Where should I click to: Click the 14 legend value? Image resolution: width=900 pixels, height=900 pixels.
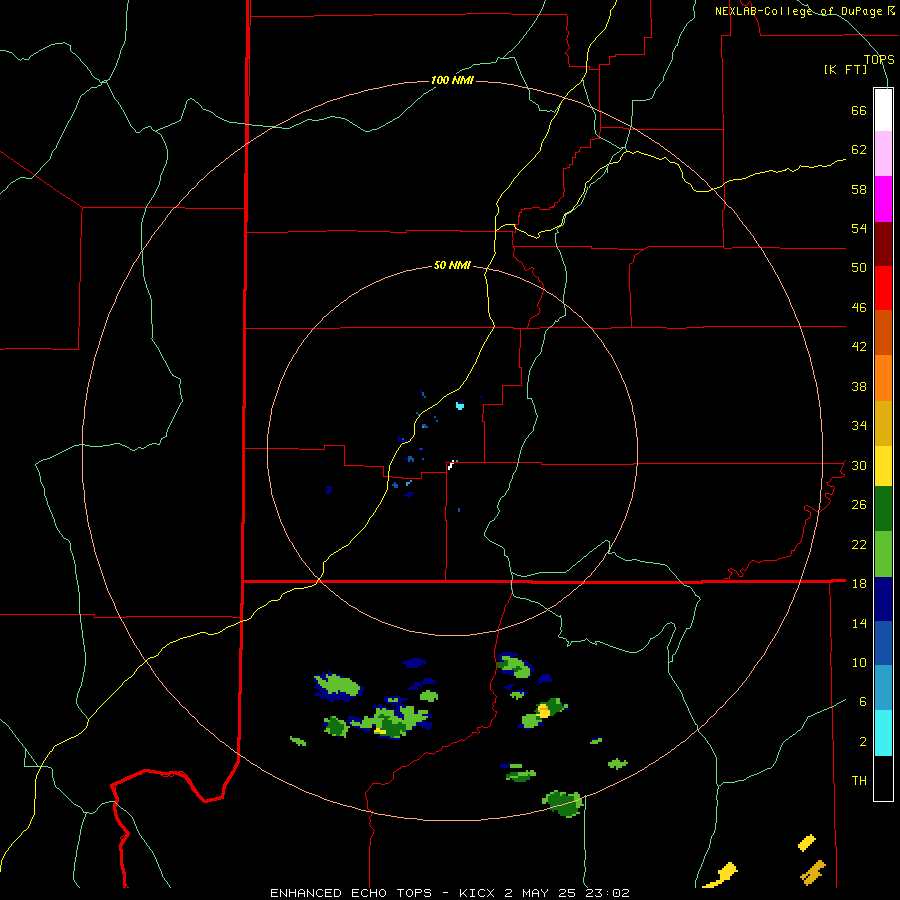pos(859,623)
